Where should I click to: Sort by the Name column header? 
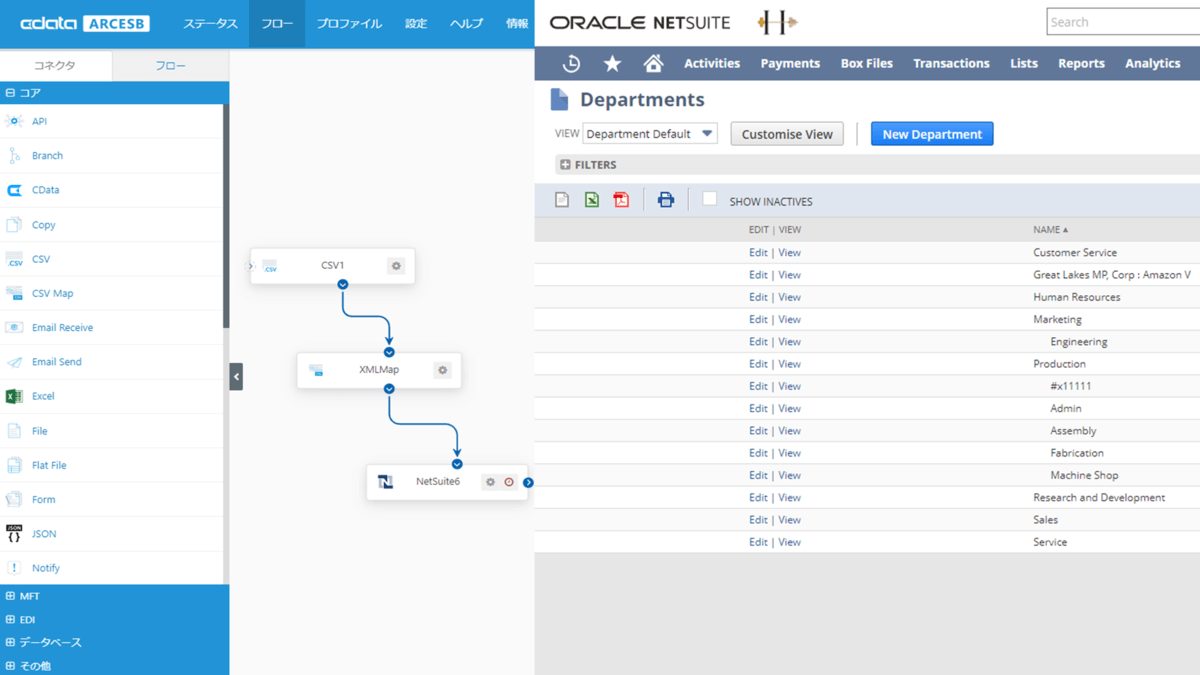point(1050,230)
